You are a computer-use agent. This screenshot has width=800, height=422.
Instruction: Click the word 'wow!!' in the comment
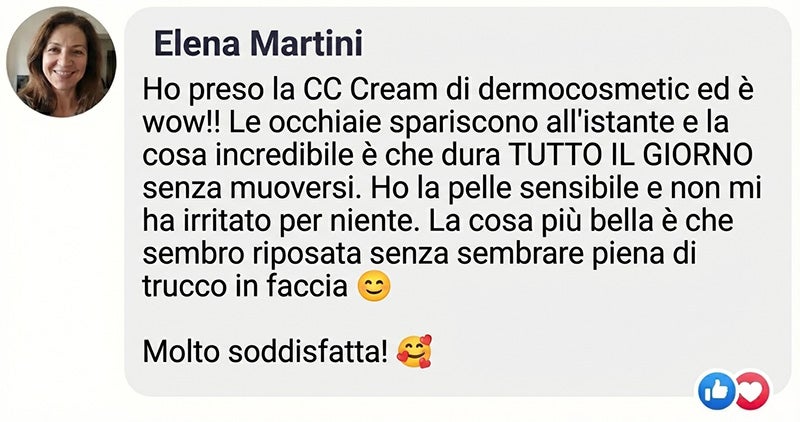183,123
